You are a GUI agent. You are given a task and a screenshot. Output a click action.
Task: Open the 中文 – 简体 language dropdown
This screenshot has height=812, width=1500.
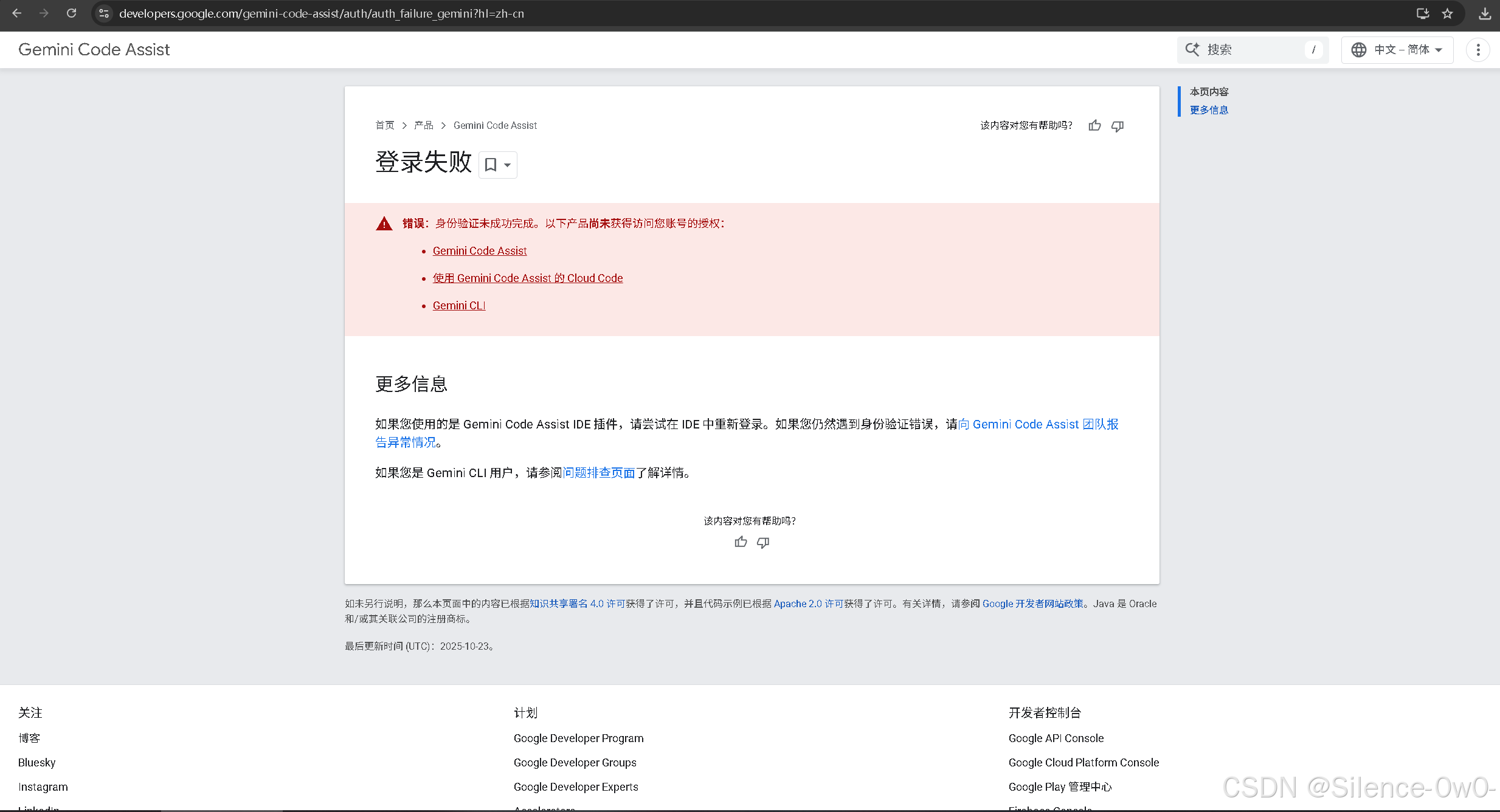click(1397, 50)
